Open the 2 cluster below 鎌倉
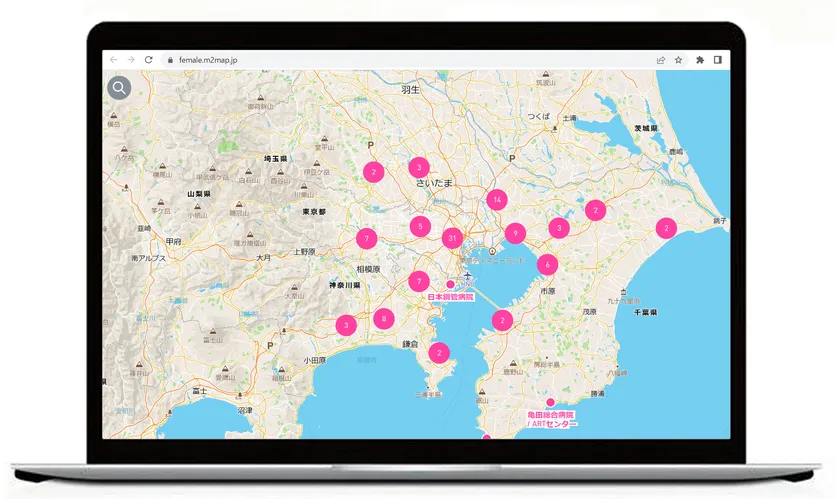 tap(439, 353)
